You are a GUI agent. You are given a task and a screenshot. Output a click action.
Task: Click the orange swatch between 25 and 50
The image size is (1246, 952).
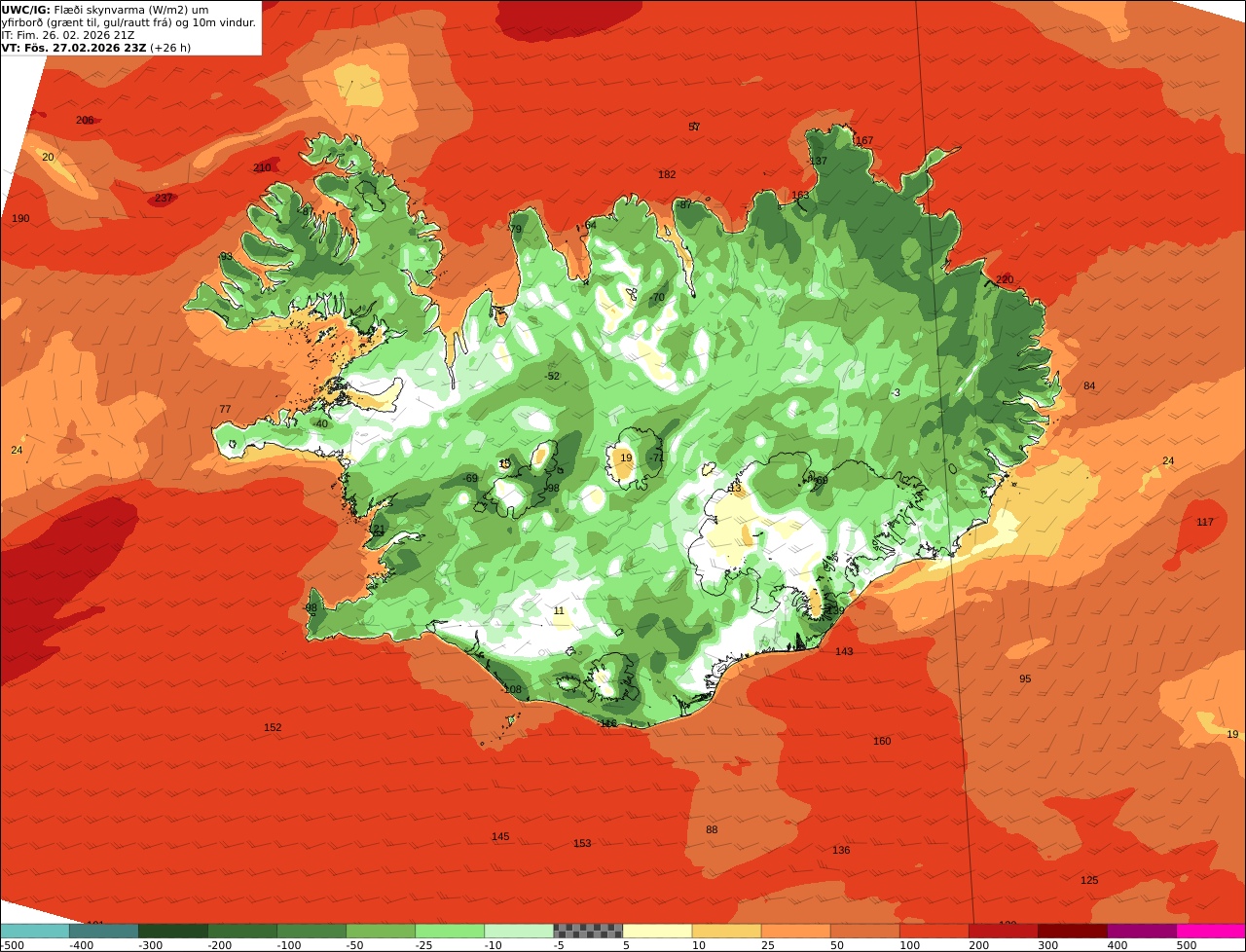coord(795,931)
